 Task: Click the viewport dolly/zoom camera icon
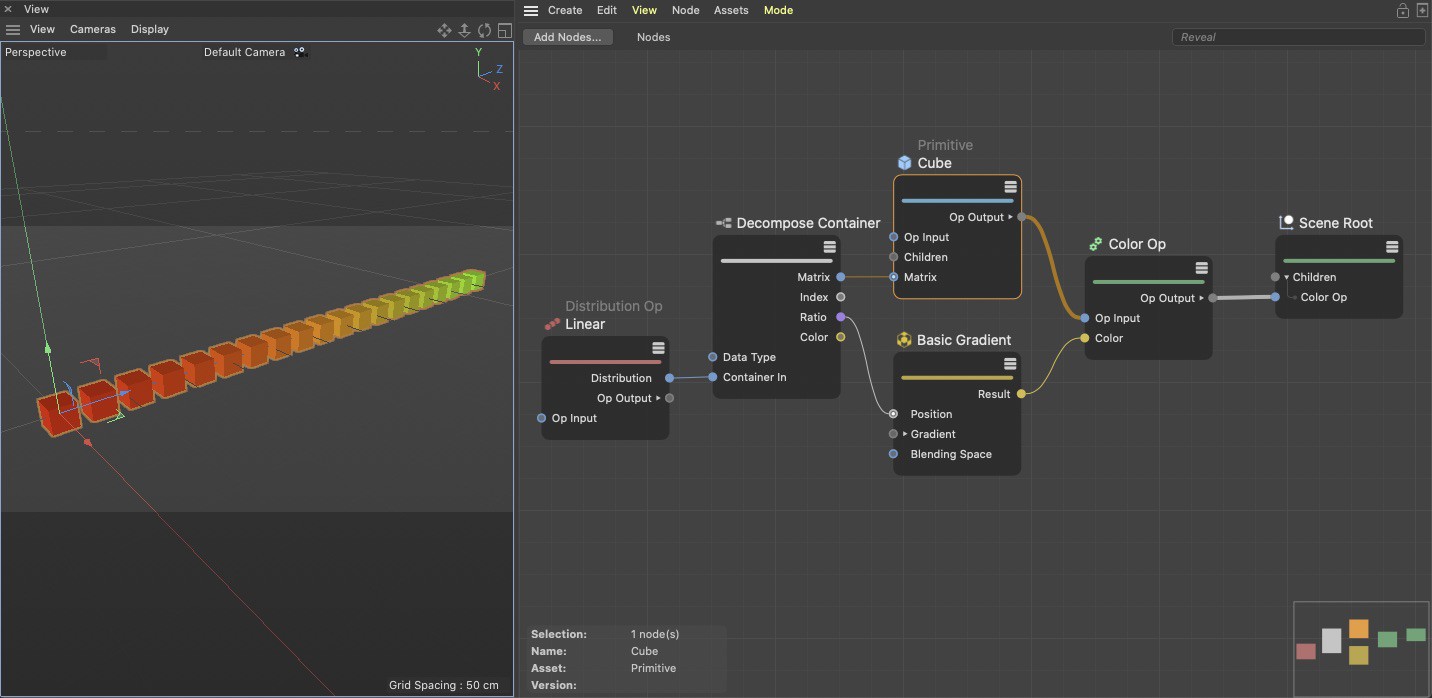(464, 30)
